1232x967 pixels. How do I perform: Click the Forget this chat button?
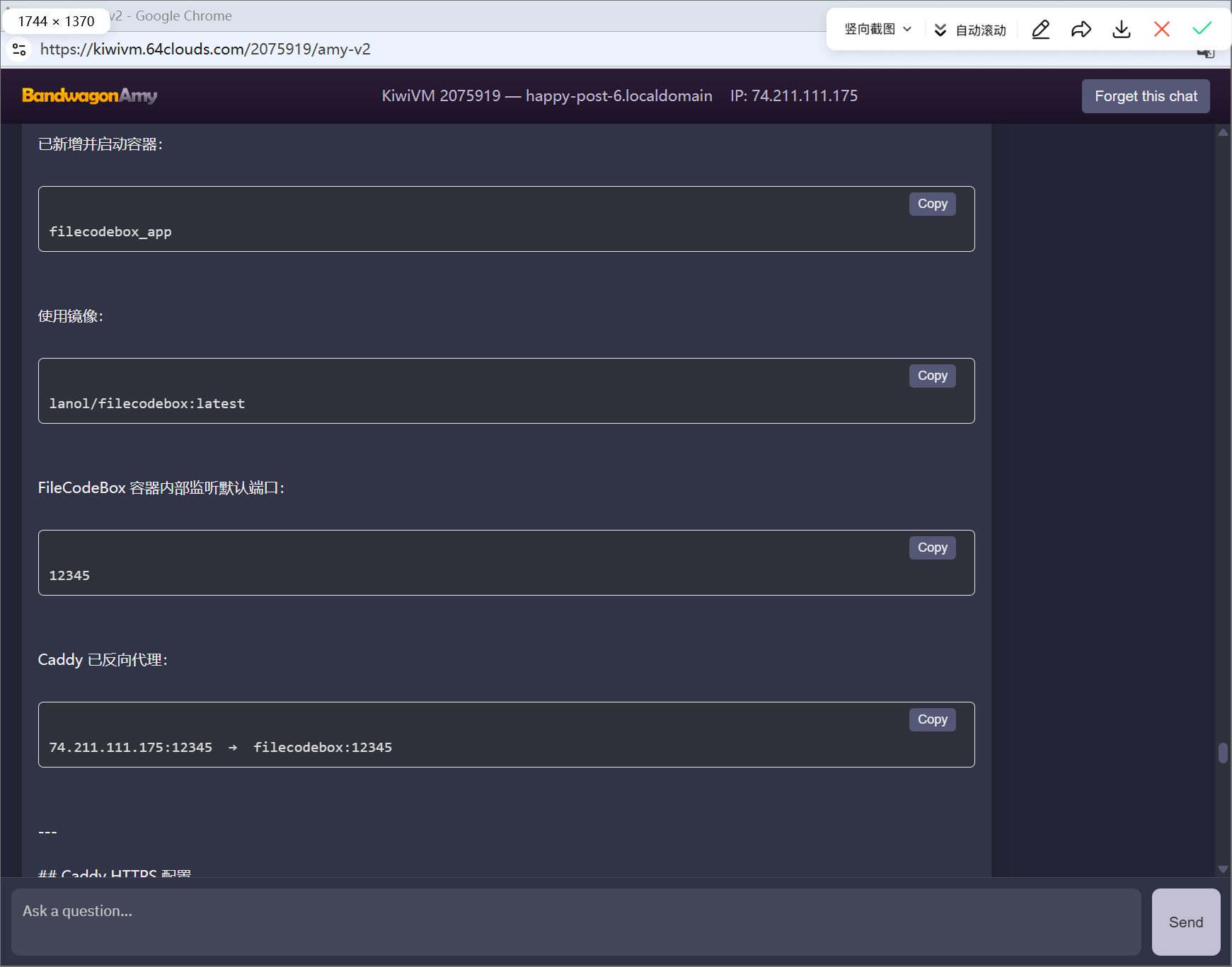1146,96
